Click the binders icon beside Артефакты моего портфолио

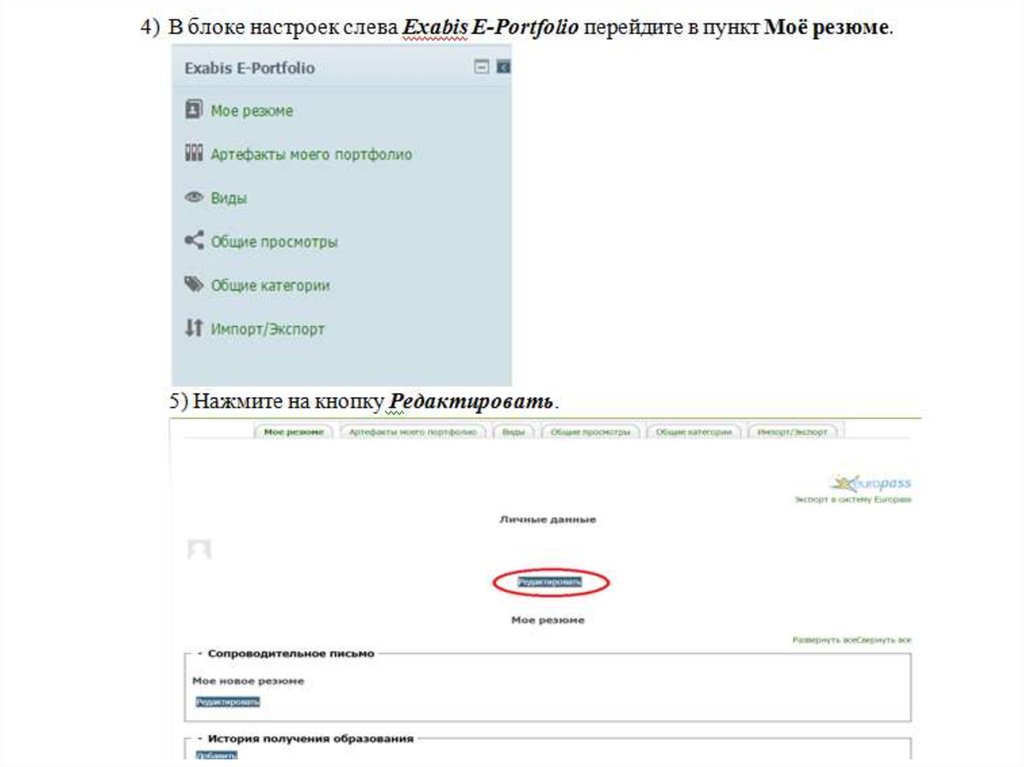(x=194, y=154)
